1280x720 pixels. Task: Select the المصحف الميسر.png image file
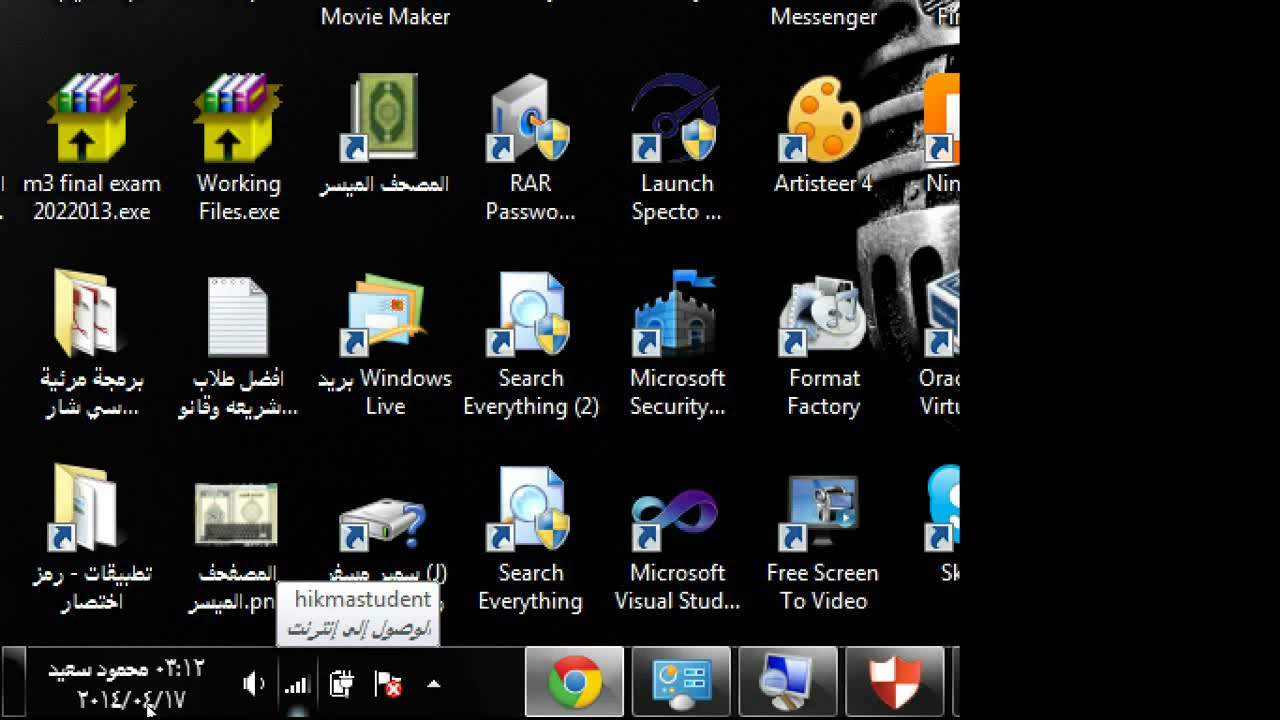pyautogui.click(x=237, y=514)
